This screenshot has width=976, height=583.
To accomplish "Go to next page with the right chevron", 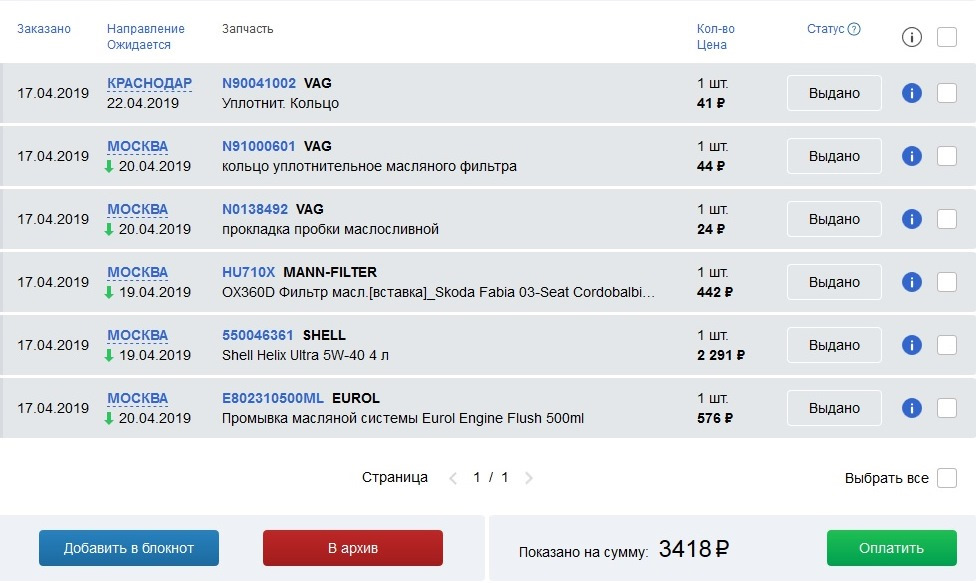I will (x=528, y=478).
